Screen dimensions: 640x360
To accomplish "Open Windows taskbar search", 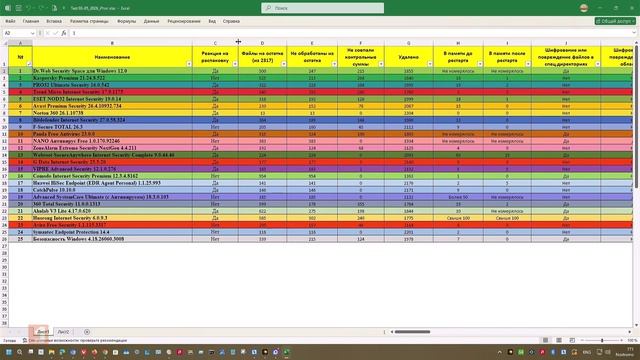I will tap(19, 352).
